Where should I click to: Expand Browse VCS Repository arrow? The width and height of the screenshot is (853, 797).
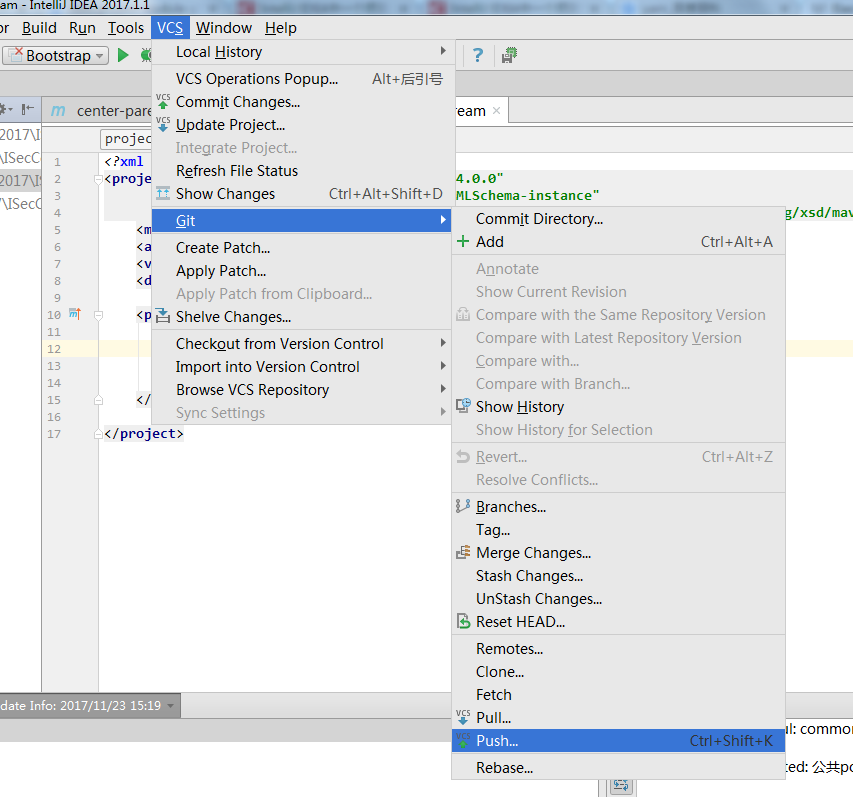[x=443, y=389]
